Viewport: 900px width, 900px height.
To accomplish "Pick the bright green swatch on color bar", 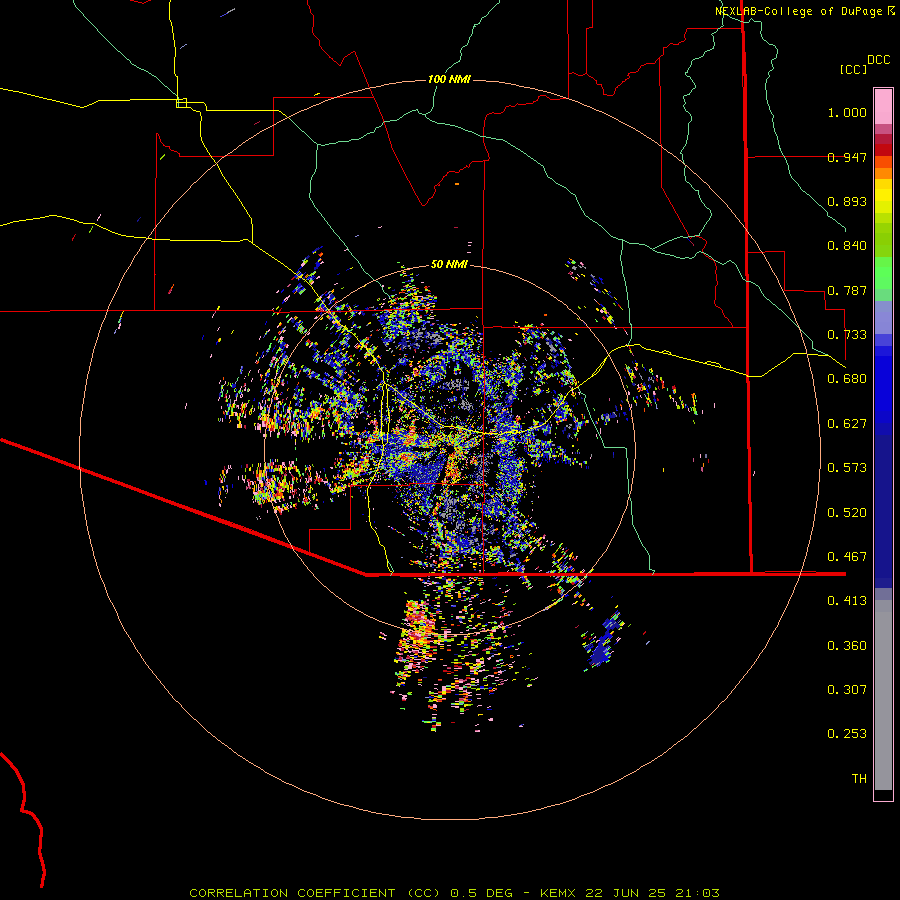I will 883,273.
